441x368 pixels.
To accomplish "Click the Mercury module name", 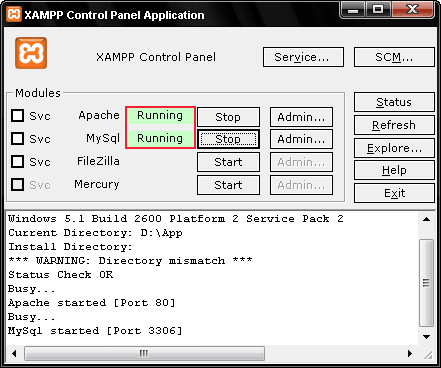I will click(97, 184).
